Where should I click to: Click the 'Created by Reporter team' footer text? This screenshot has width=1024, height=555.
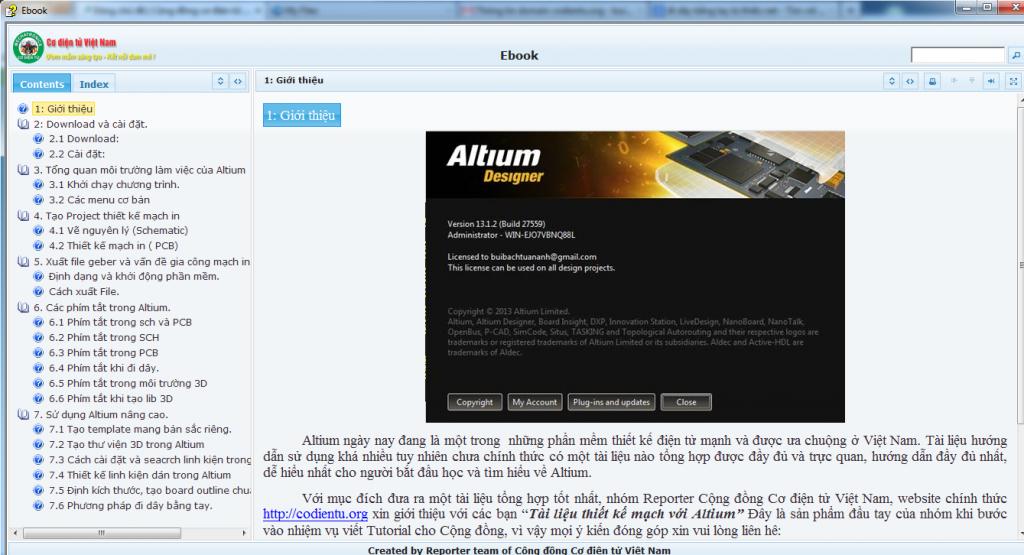pos(519,550)
